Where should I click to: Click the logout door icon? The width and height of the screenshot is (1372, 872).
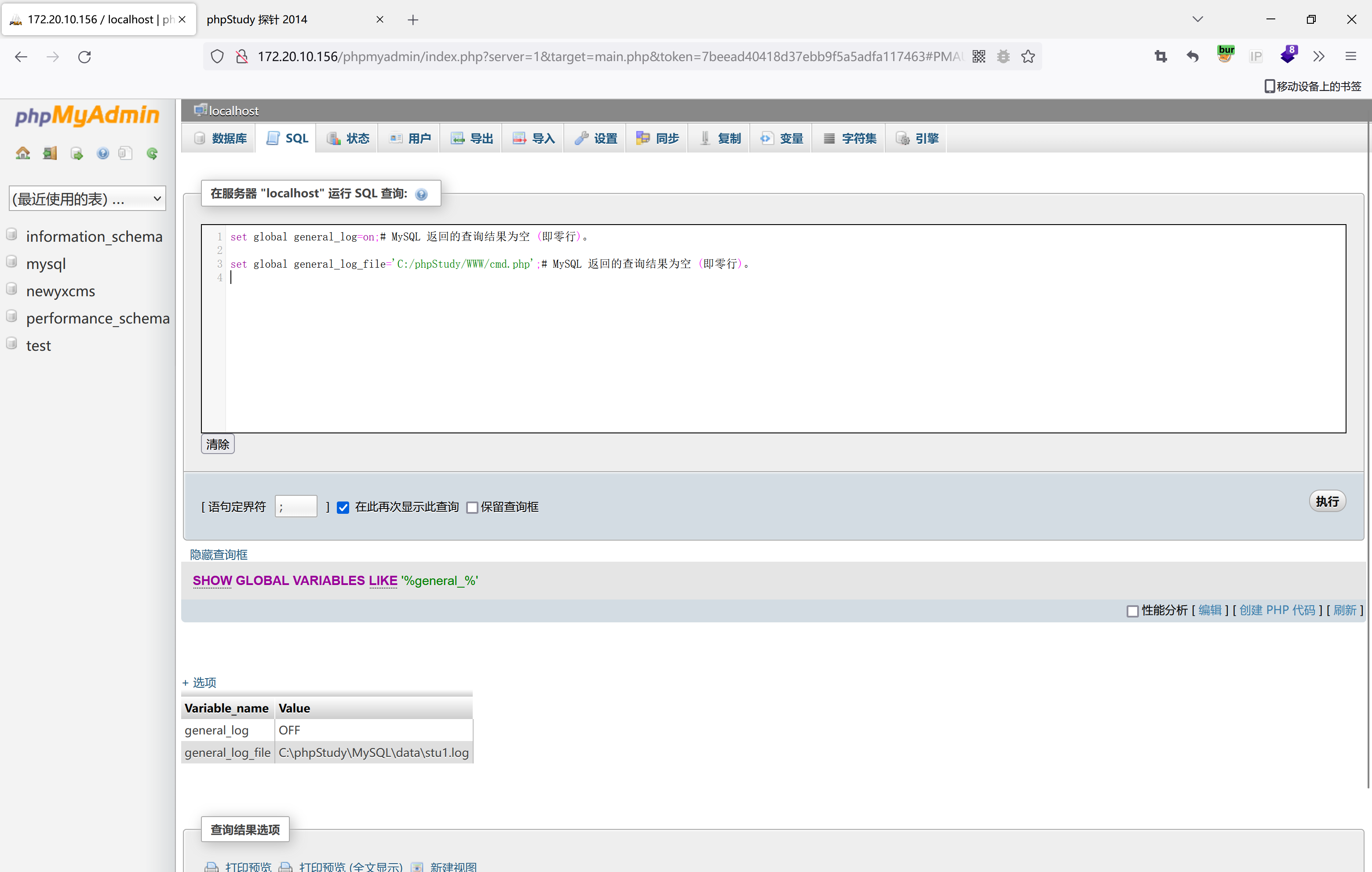(x=50, y=153)
